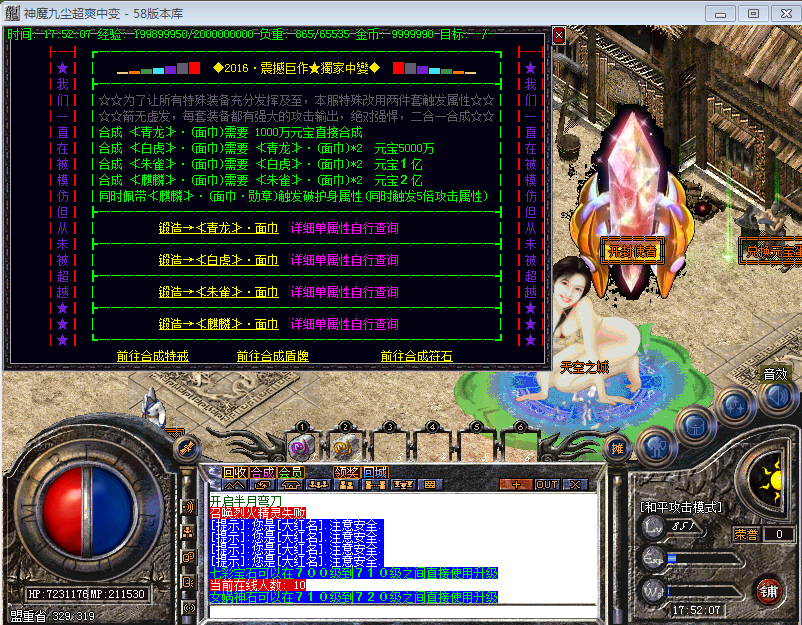Click the three-people group toolbar icon
802x625 pixels.
(x=318, y=484)
